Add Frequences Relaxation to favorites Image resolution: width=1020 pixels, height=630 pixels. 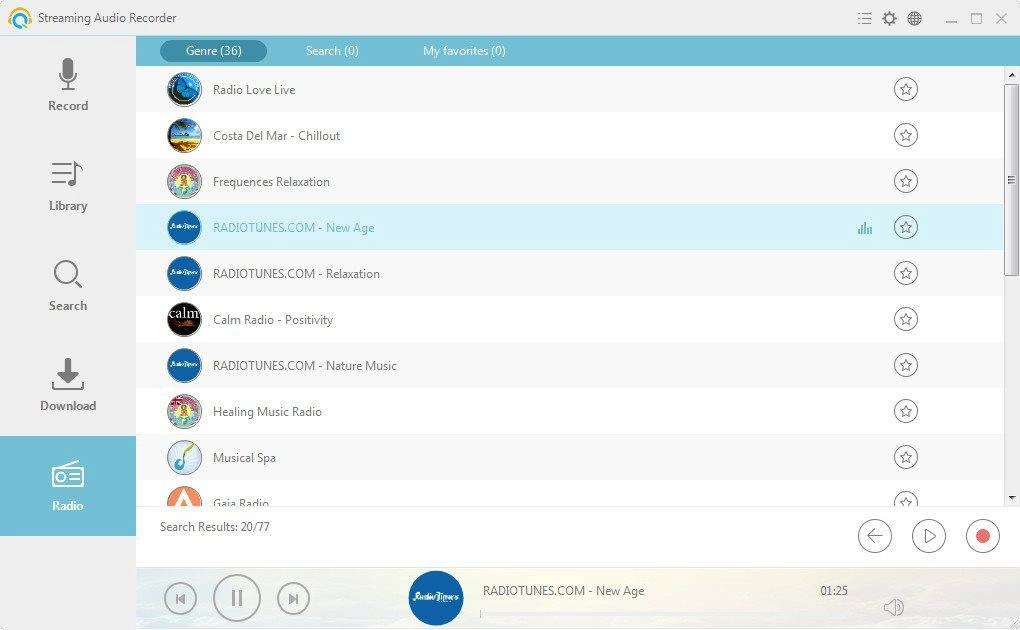pos(906,181)
